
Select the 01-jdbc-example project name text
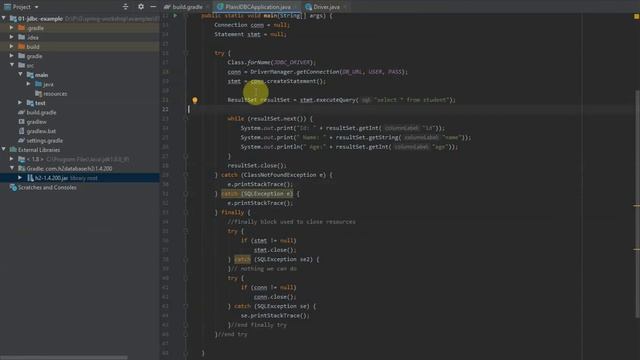[x=40, y=19]
